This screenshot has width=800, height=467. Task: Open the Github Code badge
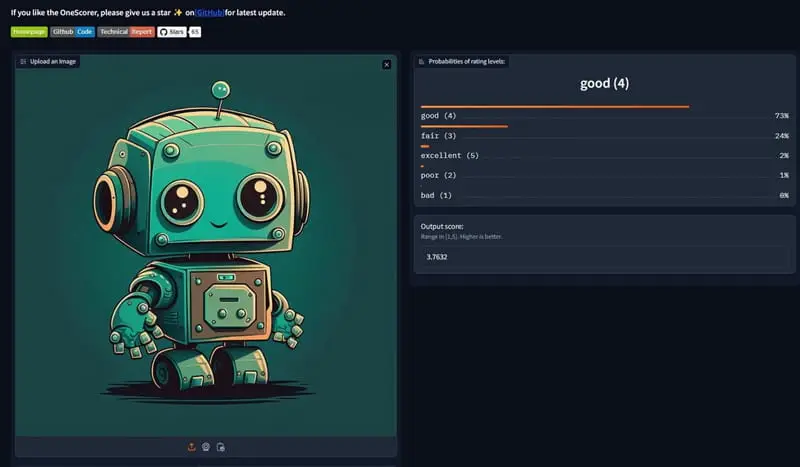(73, 32)
